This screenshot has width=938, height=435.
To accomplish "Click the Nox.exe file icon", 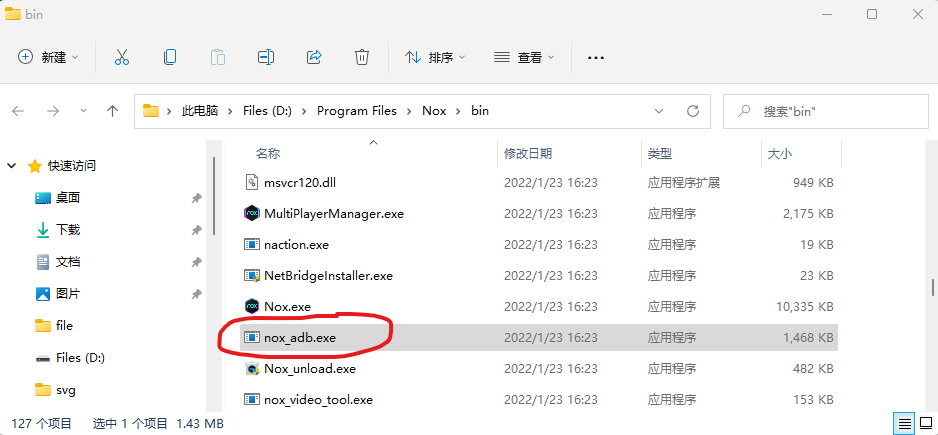I will pos(251,306).
